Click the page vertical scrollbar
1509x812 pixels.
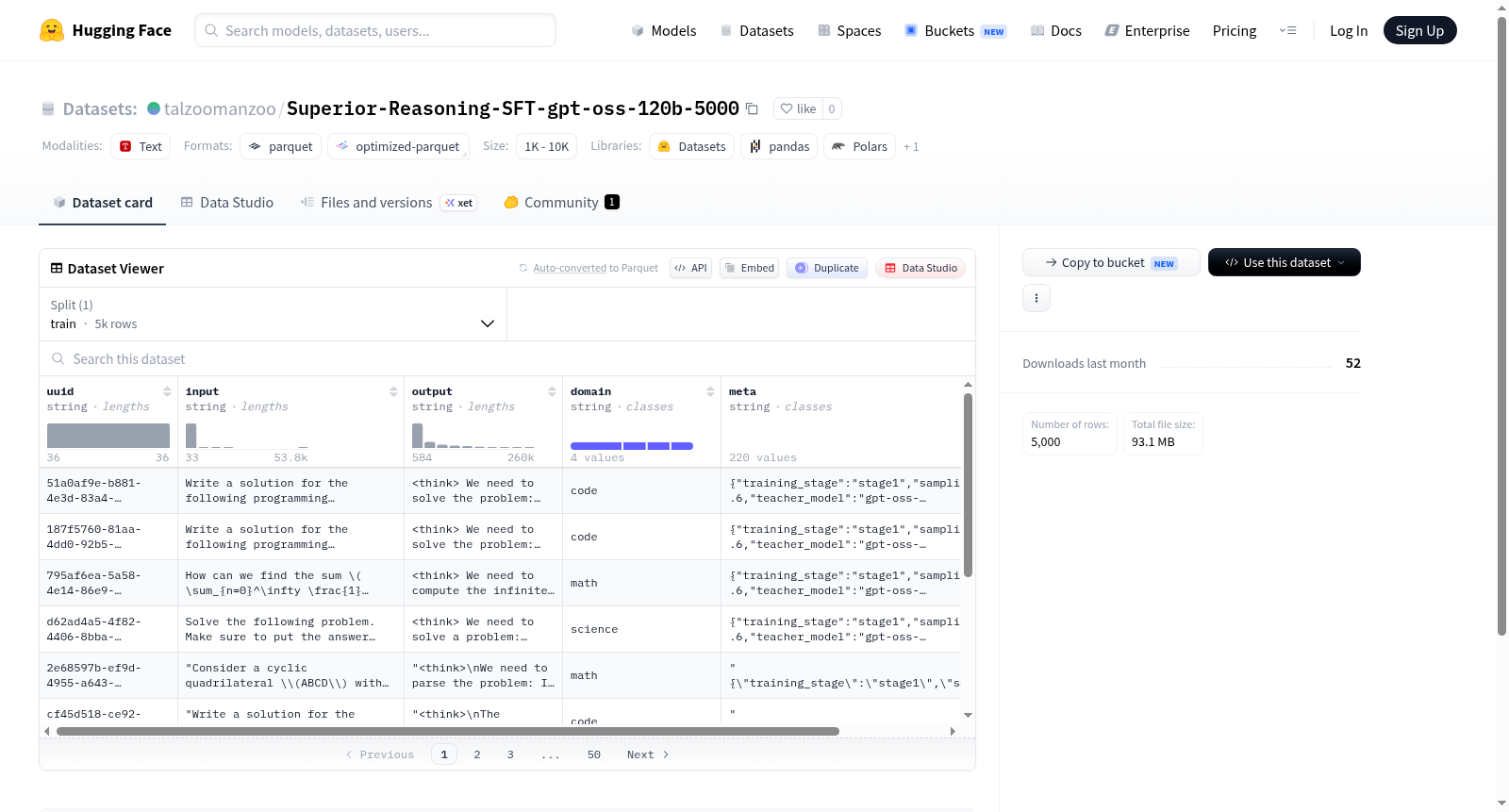coord(1501,325)
